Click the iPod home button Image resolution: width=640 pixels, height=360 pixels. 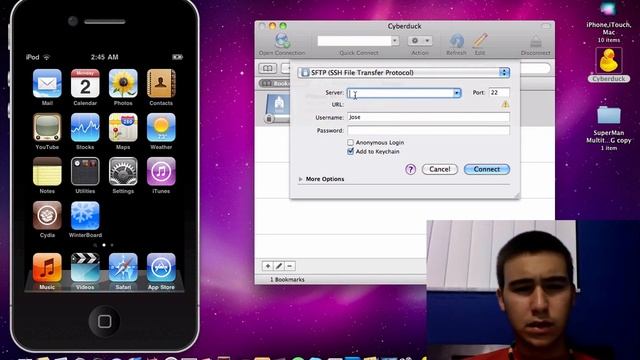[x=104, y=321]
